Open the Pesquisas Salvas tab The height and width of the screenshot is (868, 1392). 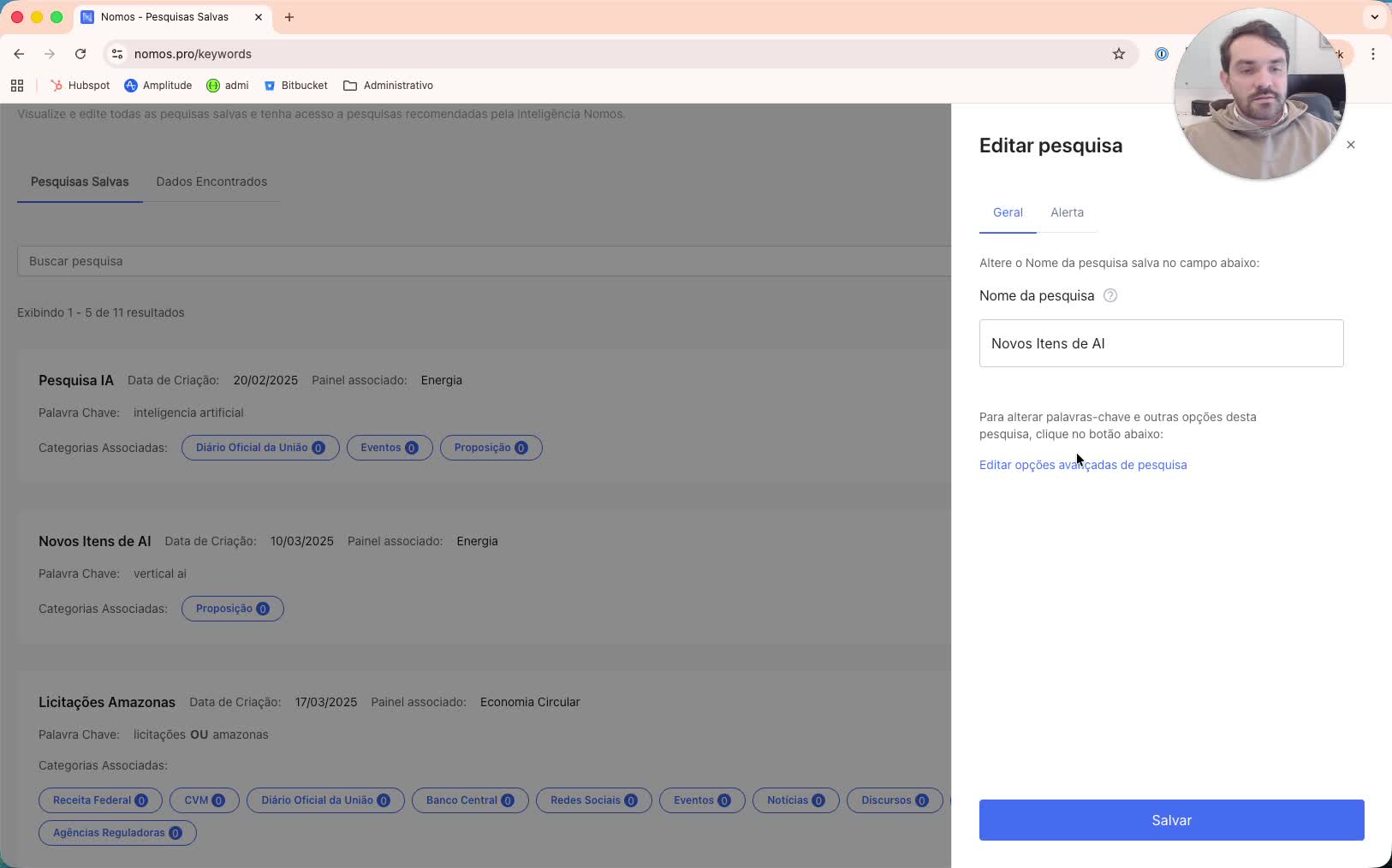coord(80,181)
